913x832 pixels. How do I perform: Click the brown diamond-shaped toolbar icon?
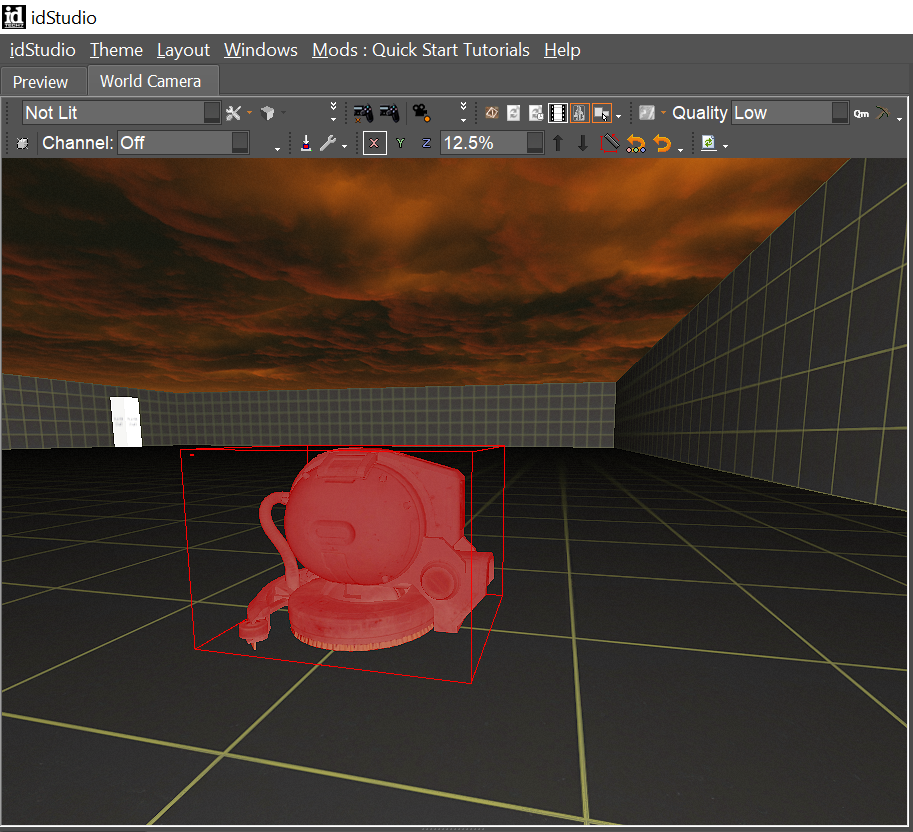click(491, 113)
